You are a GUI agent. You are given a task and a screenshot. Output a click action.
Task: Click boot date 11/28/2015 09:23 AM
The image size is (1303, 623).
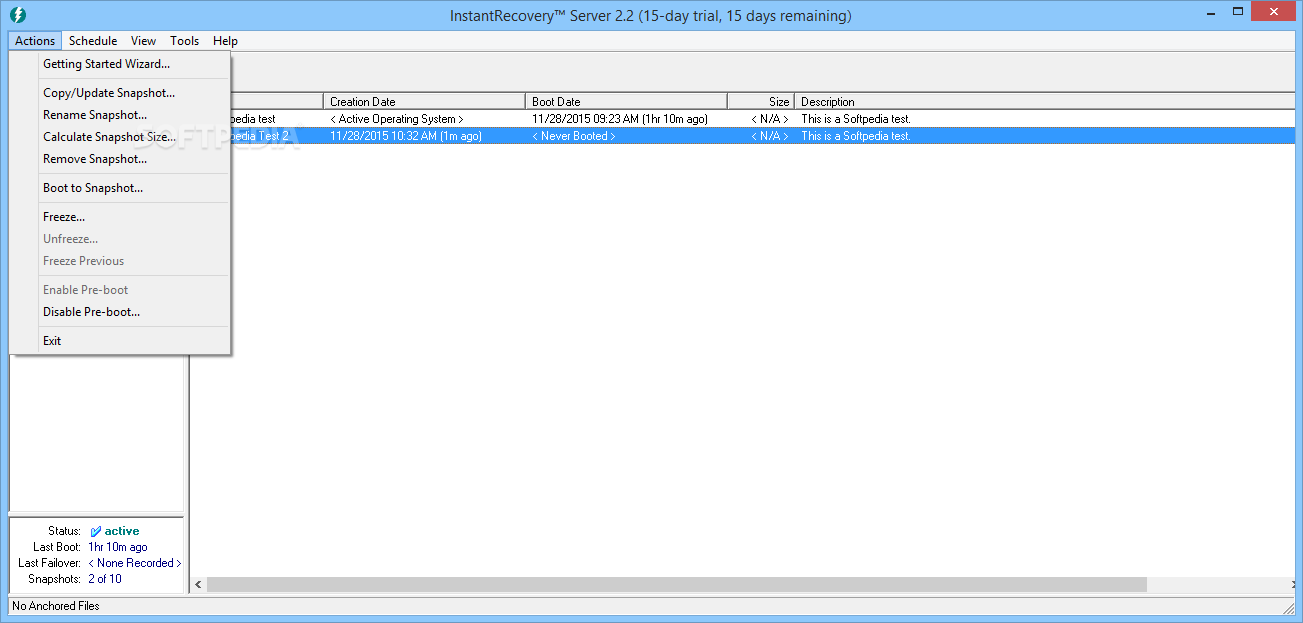click(x=620, y=119)
